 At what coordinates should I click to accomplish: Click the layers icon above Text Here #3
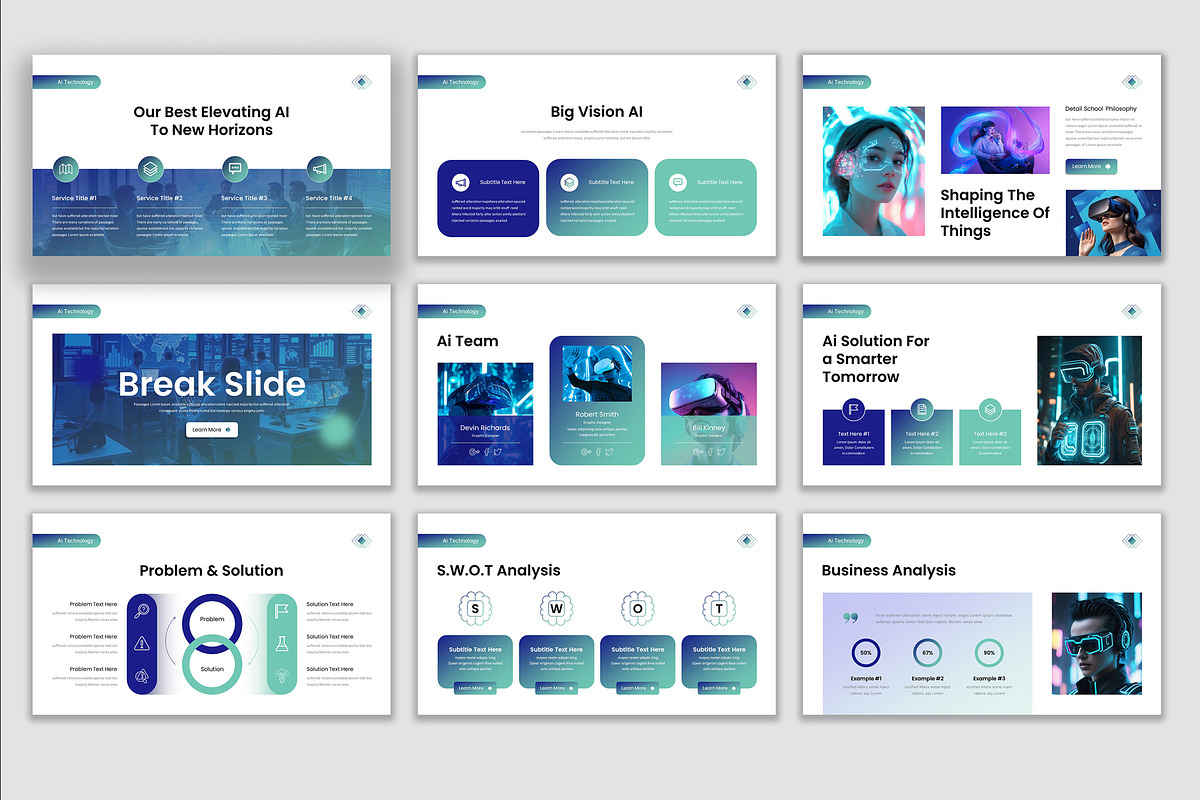(x=990, y=409)
